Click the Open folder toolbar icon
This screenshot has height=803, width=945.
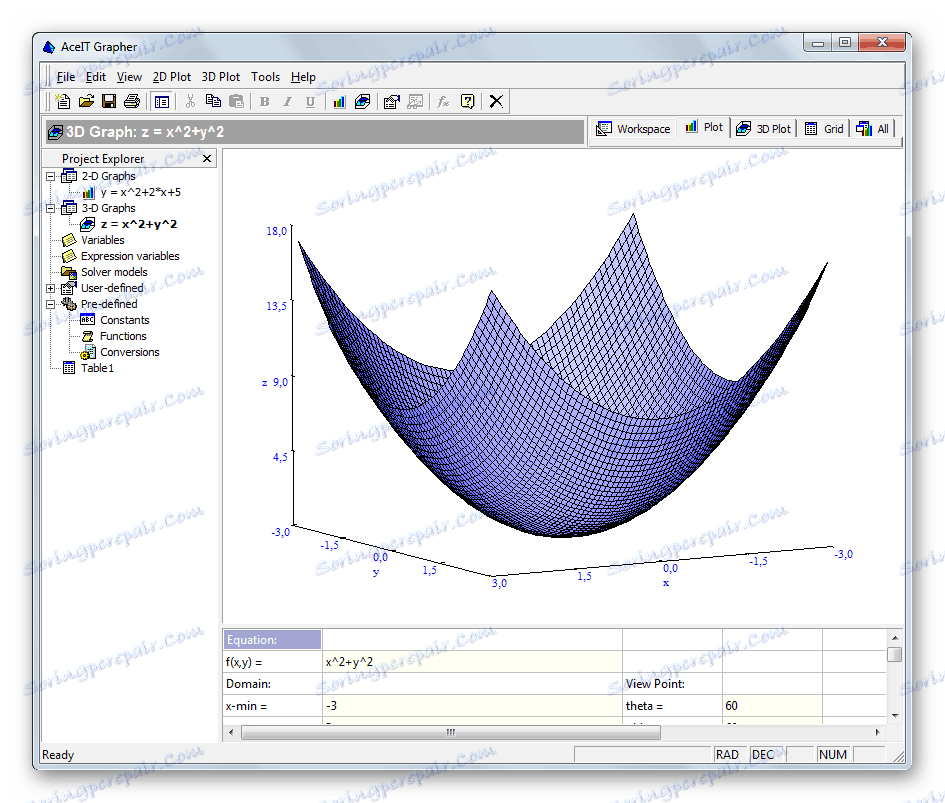pyautogui.click(x=86, y=101)
